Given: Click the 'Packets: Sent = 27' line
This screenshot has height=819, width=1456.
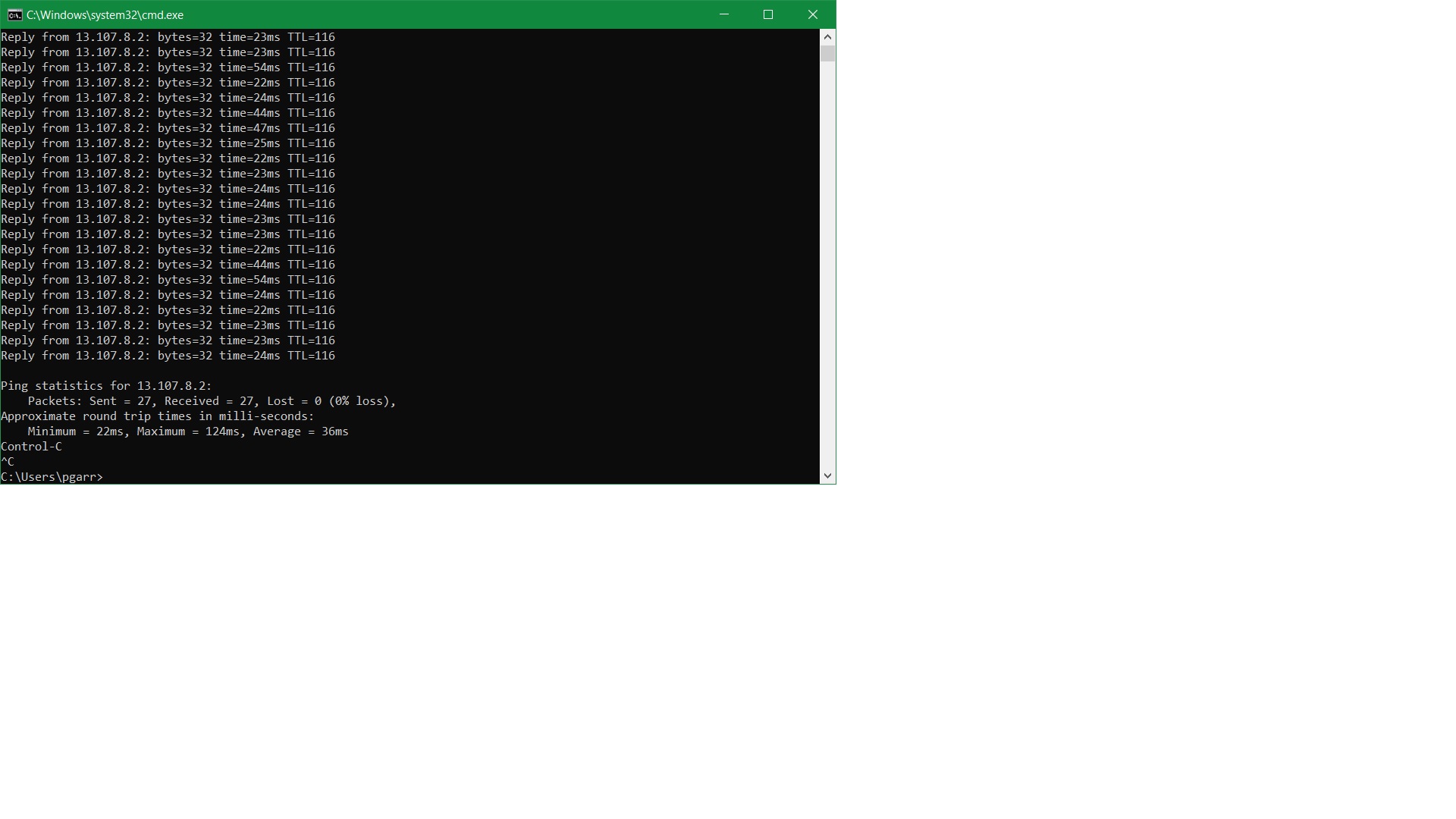Looking at the screenshot, I should click(212, 401).
